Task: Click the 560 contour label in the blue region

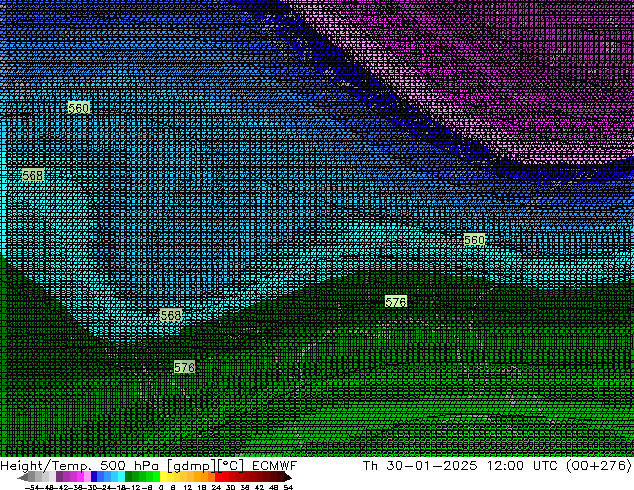Action: pyautogui.click(x=78, y=108)
